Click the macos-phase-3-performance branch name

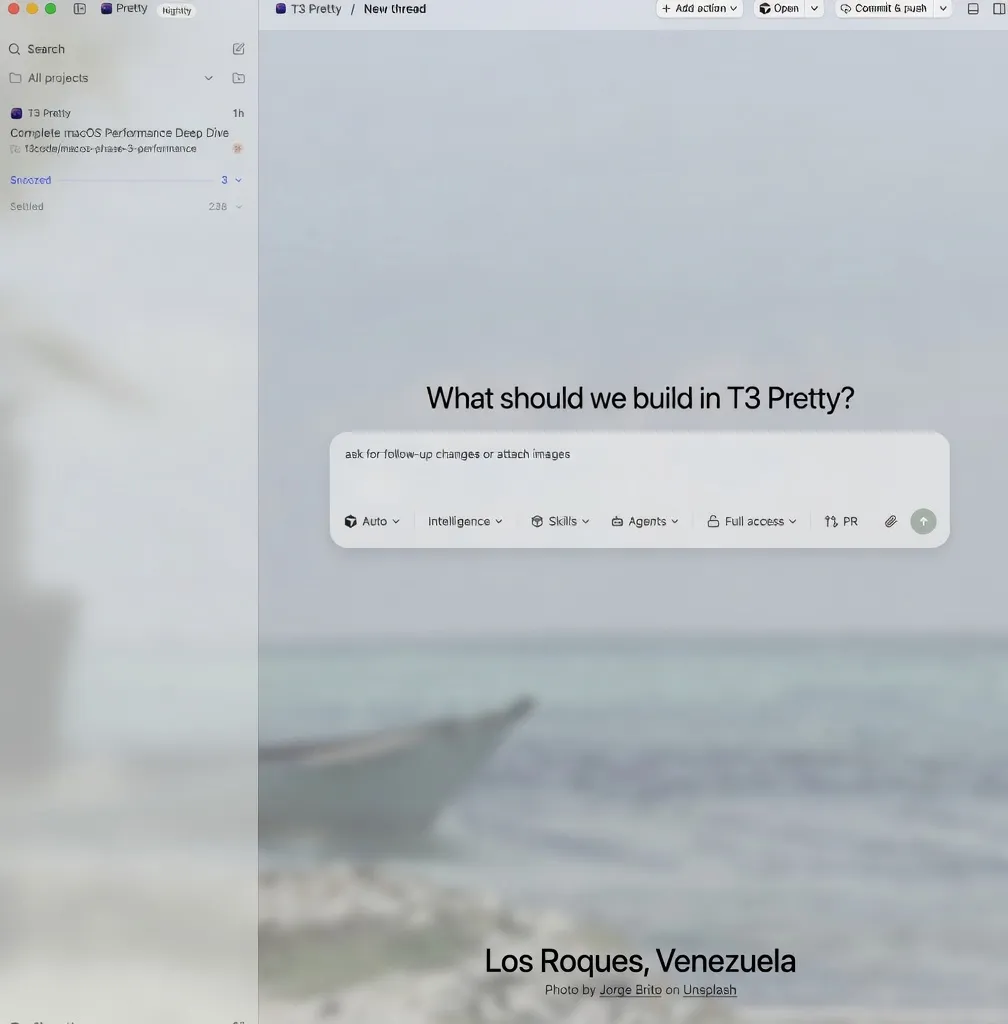pos(110,149)
